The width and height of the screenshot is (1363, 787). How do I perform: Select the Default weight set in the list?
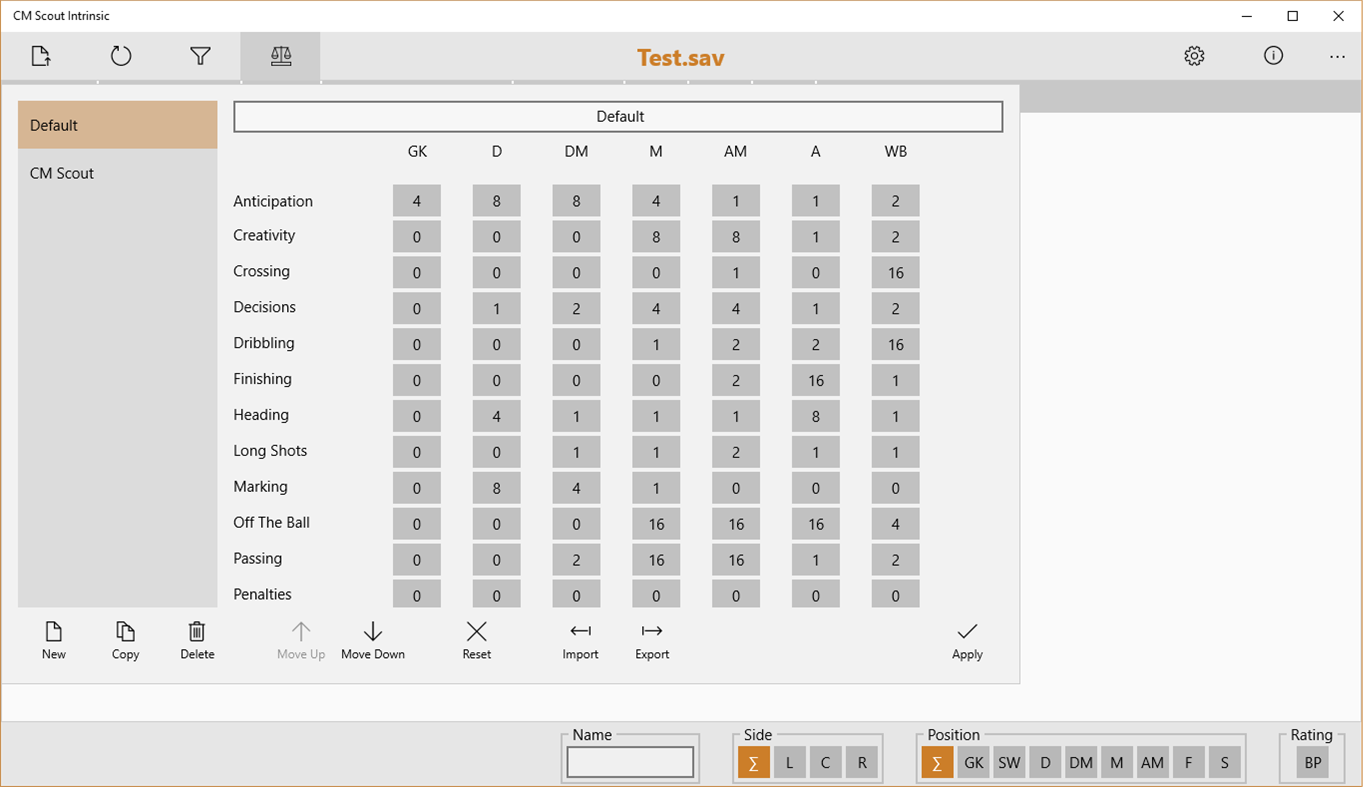(118, 125)
